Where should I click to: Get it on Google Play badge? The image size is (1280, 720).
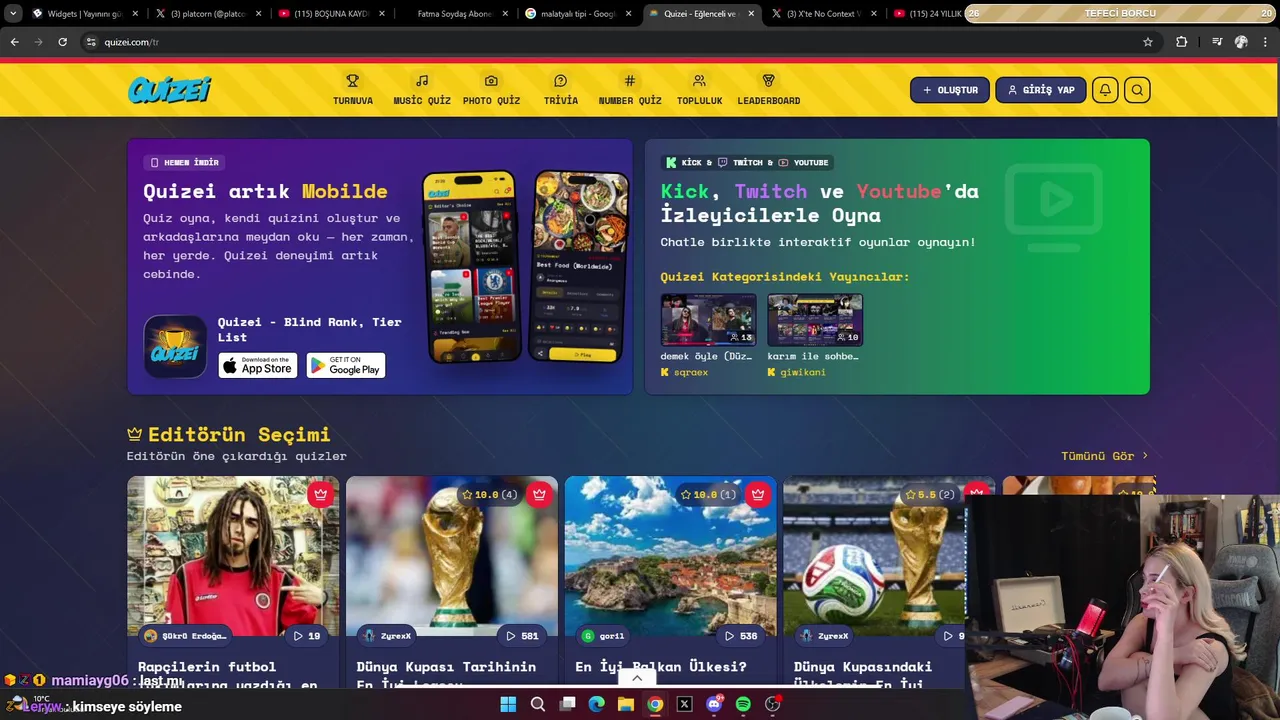tap(346, 365)
